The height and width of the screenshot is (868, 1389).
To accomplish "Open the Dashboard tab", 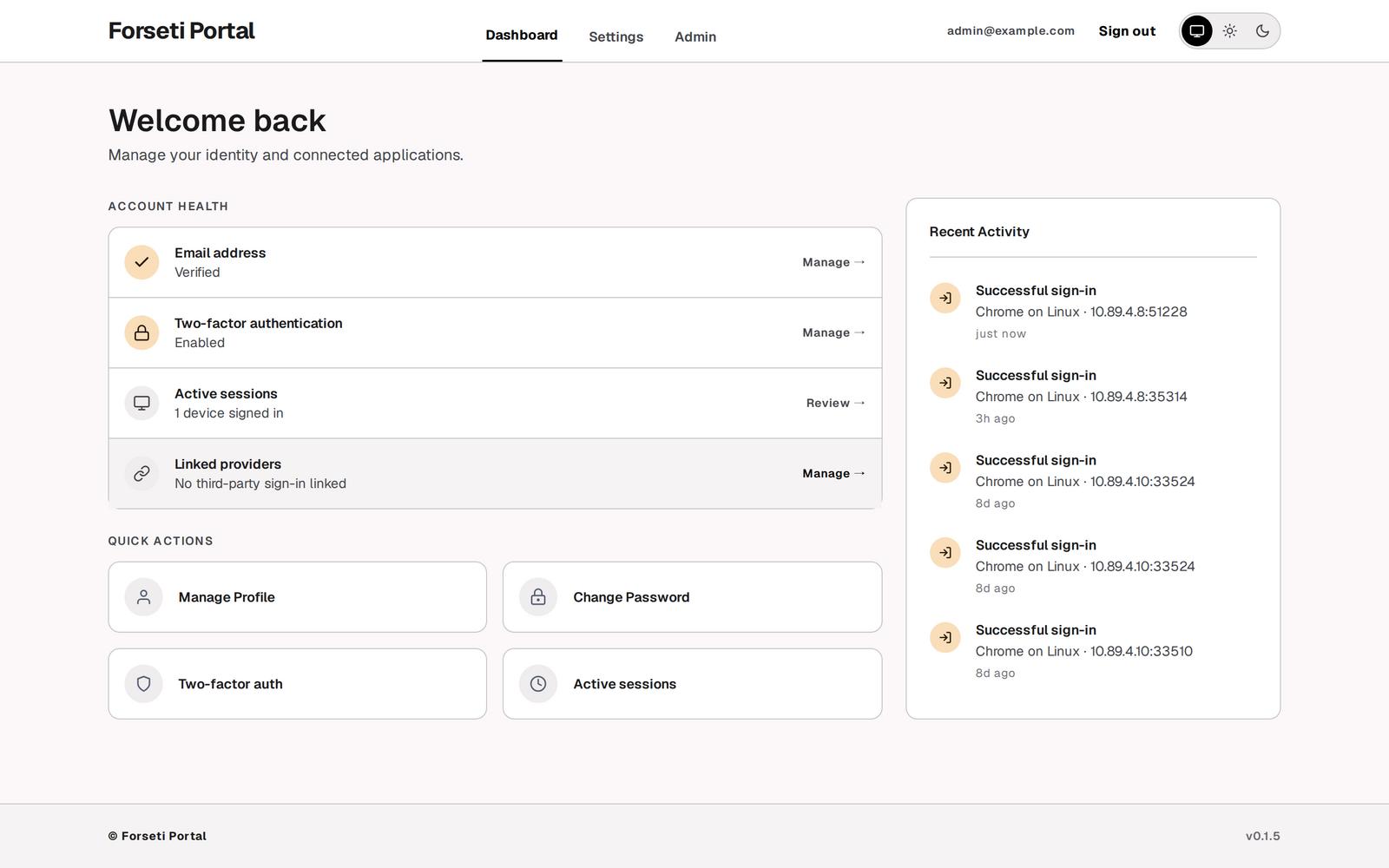I will click(x=522, y=36).
